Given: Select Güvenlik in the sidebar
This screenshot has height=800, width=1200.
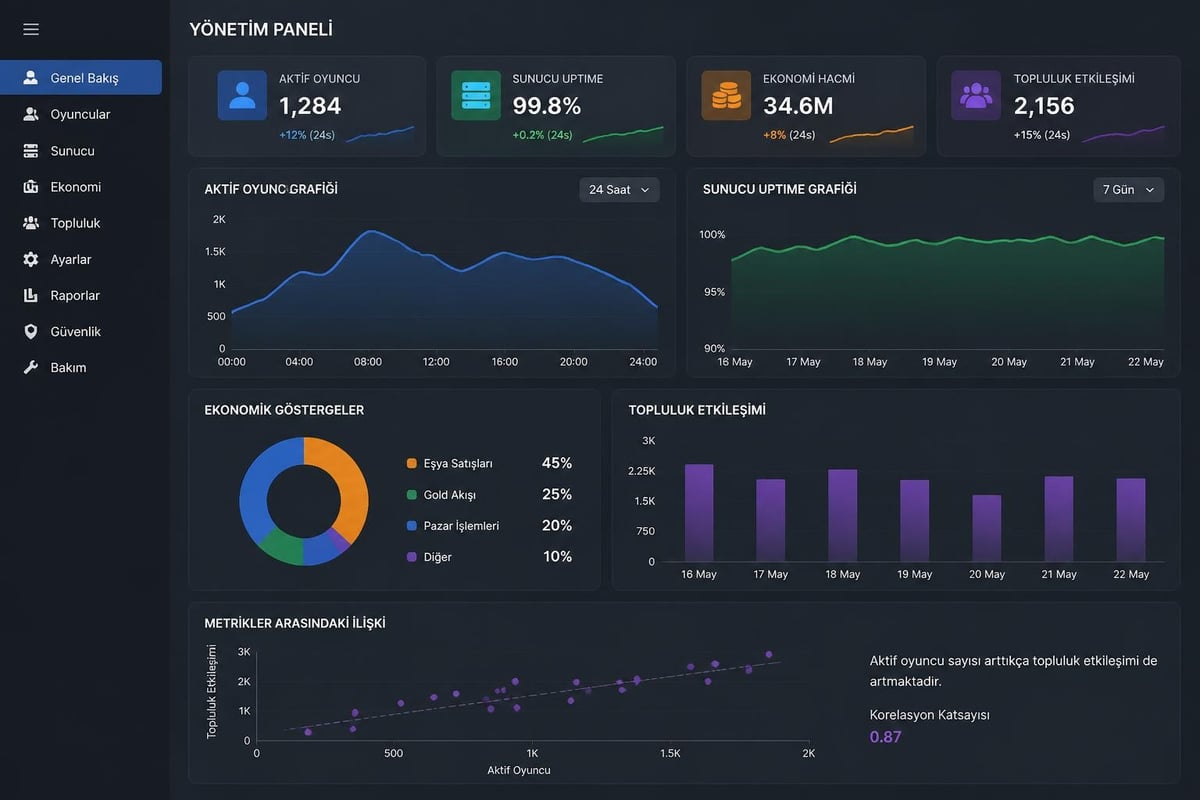Looking at the screenshot, I should (81, 331).
